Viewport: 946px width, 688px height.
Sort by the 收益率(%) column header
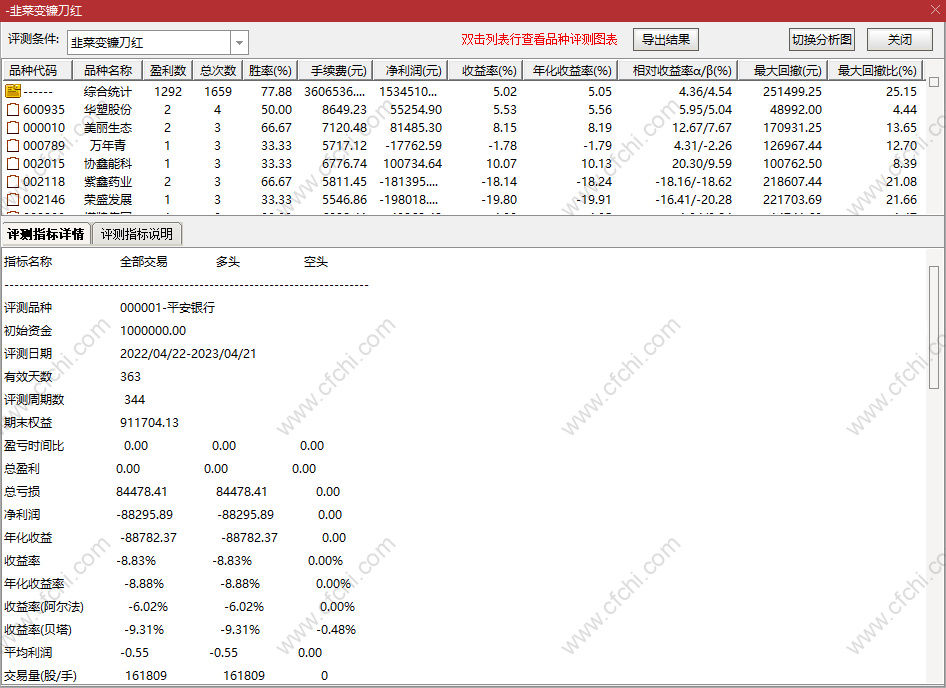[486, 71]
